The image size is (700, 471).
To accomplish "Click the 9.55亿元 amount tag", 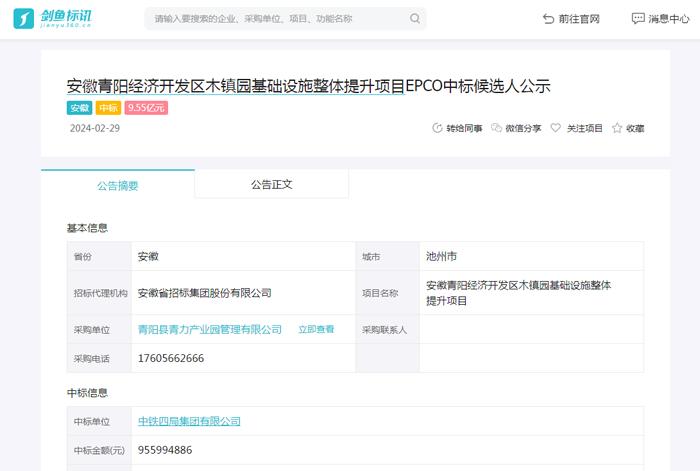I will coord(146,108).
